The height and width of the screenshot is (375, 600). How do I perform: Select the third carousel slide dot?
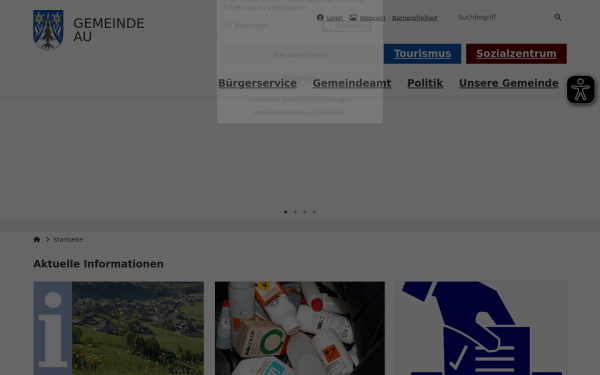coord(305,212)
